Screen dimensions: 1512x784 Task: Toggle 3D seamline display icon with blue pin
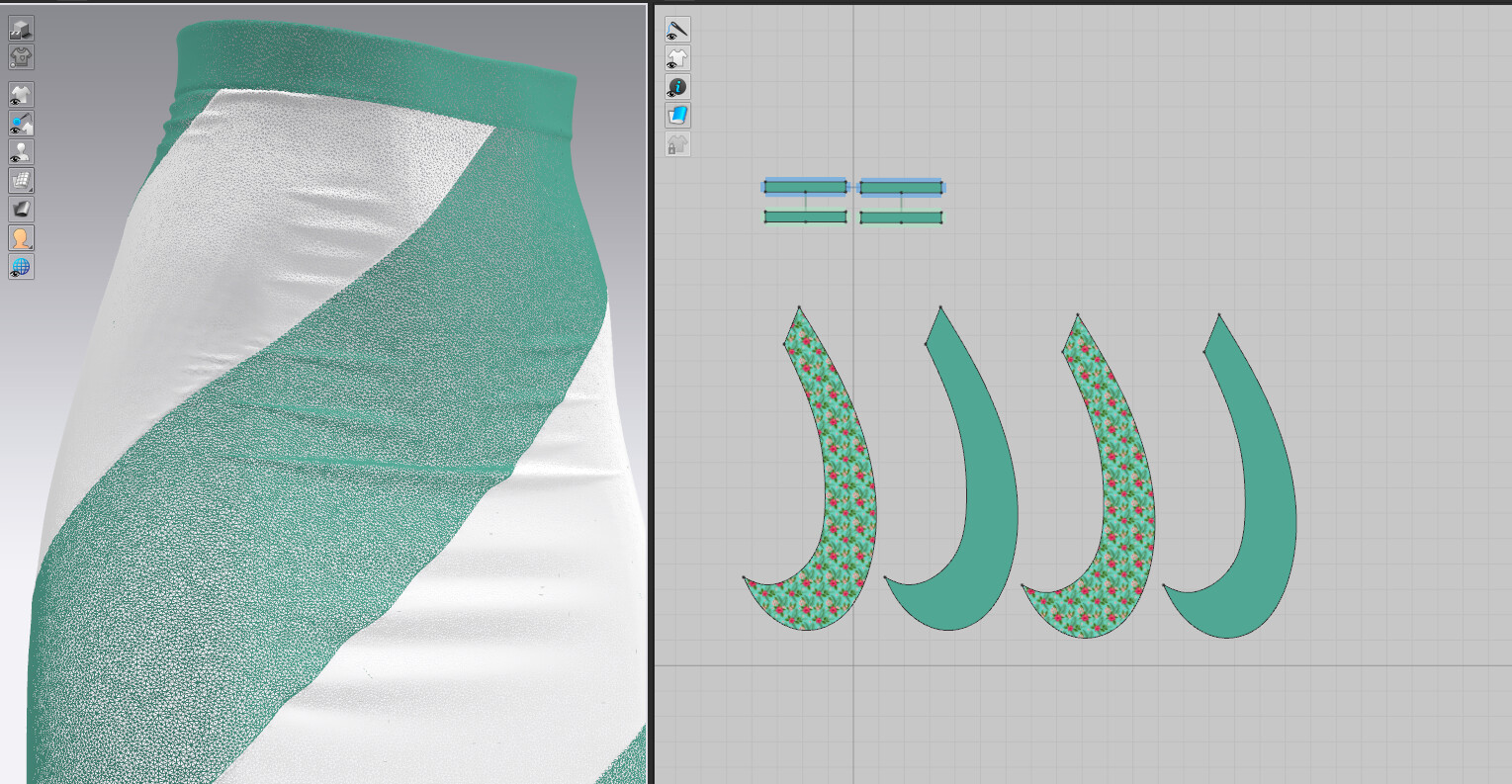pos(21,124)
